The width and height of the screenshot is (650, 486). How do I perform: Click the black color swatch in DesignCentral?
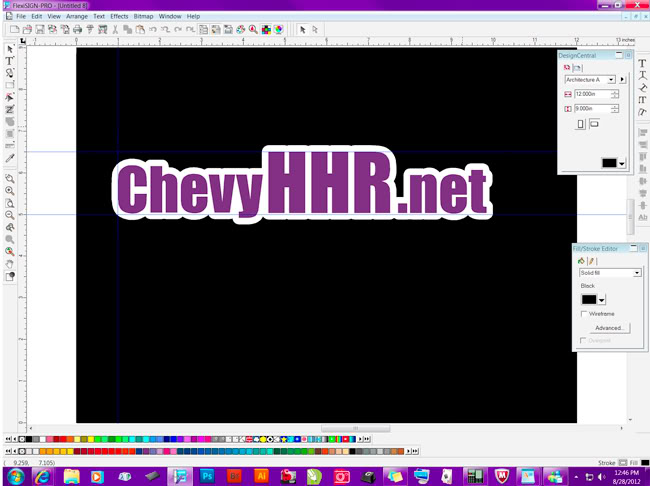coord(609,163)
